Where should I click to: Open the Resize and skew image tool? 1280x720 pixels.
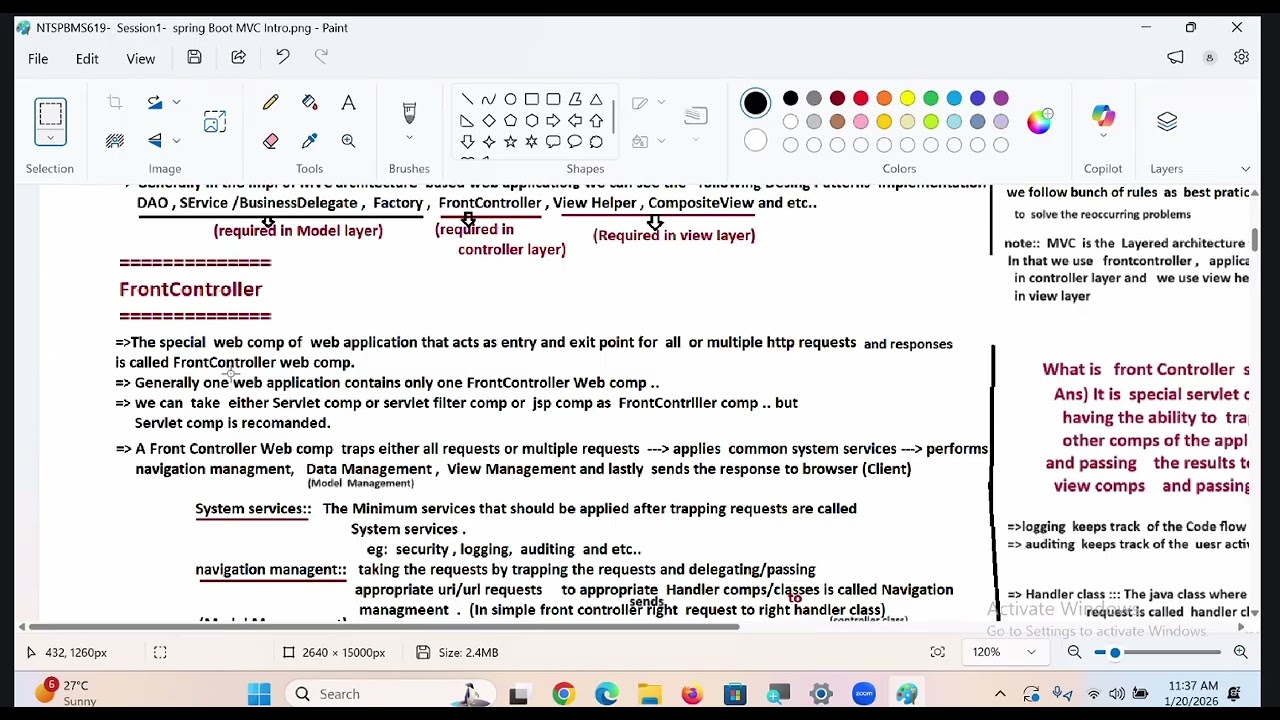(x=215, y=122)
